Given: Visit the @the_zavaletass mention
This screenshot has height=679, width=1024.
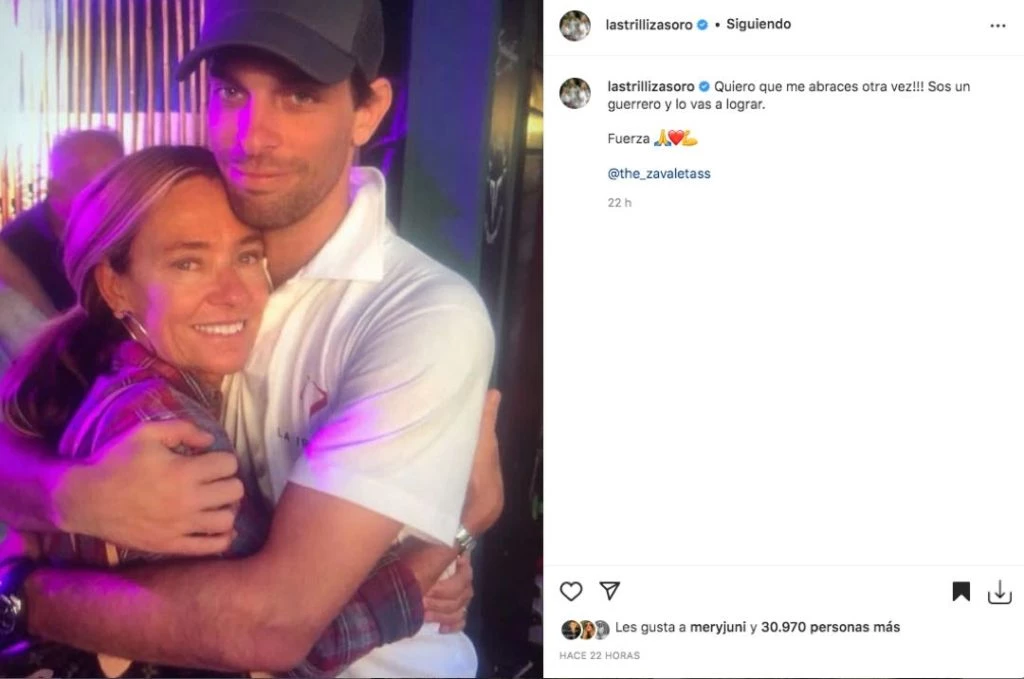Looking at the screenshot, I should (x=659, y=174).
